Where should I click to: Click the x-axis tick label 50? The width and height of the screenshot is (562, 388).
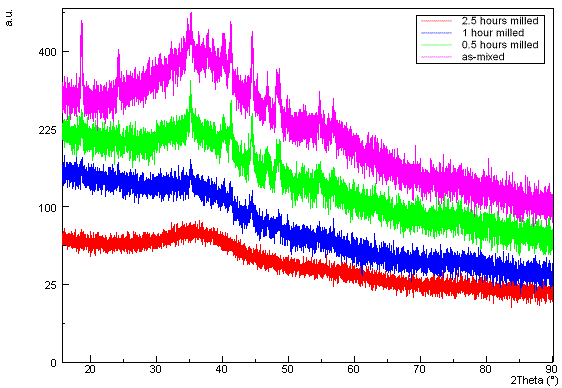pos(288,369)
